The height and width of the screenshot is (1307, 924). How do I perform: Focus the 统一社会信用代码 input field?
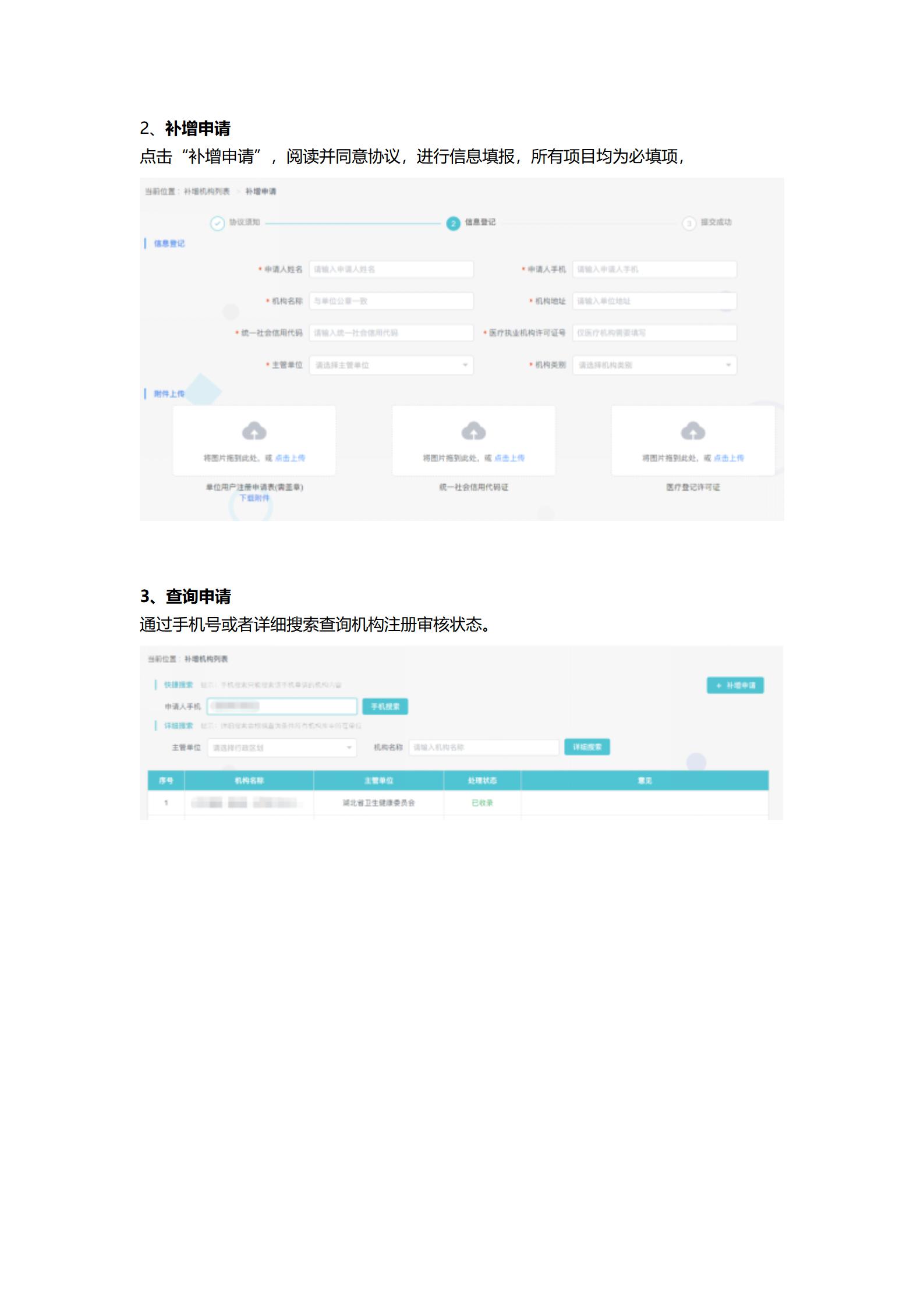[x=391, y=333]
